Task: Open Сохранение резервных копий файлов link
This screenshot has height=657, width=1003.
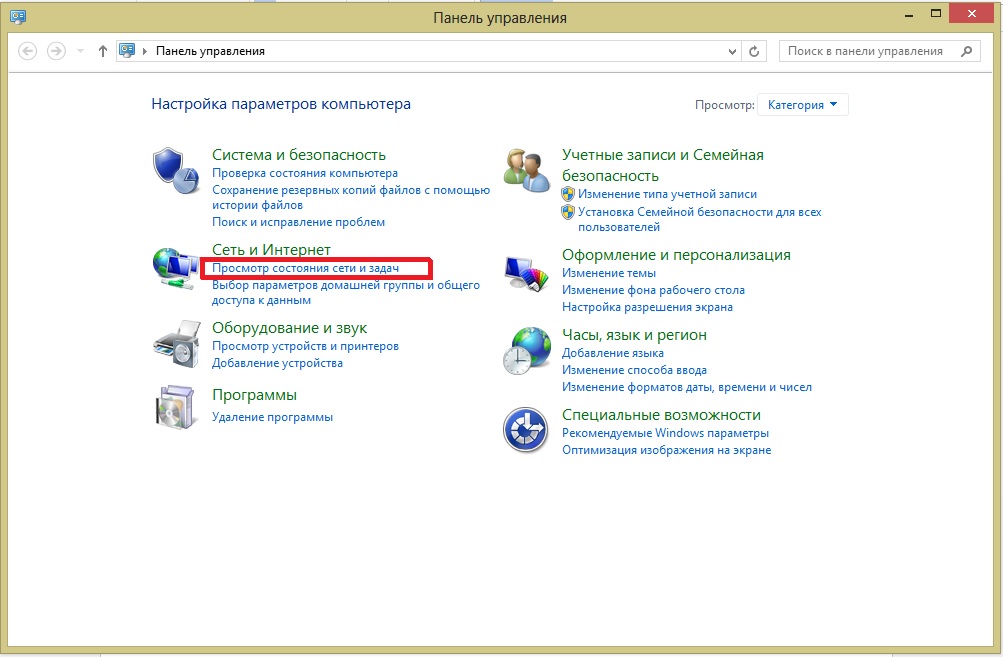Action: coord(351,198)
